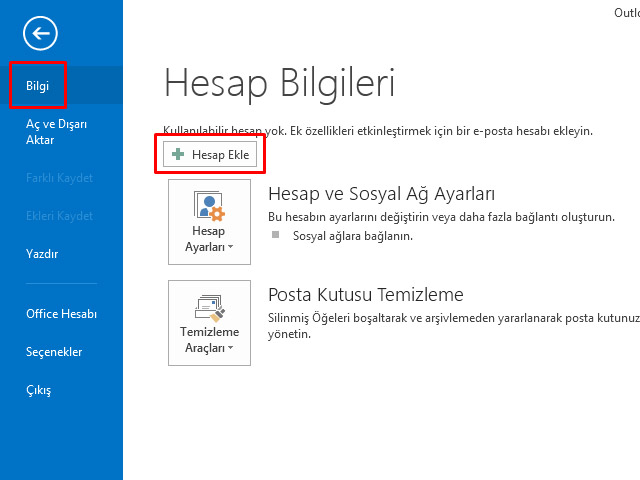Open the Office Hesabı section
This screenshot has height=480, width=640.
click(61, 314)
